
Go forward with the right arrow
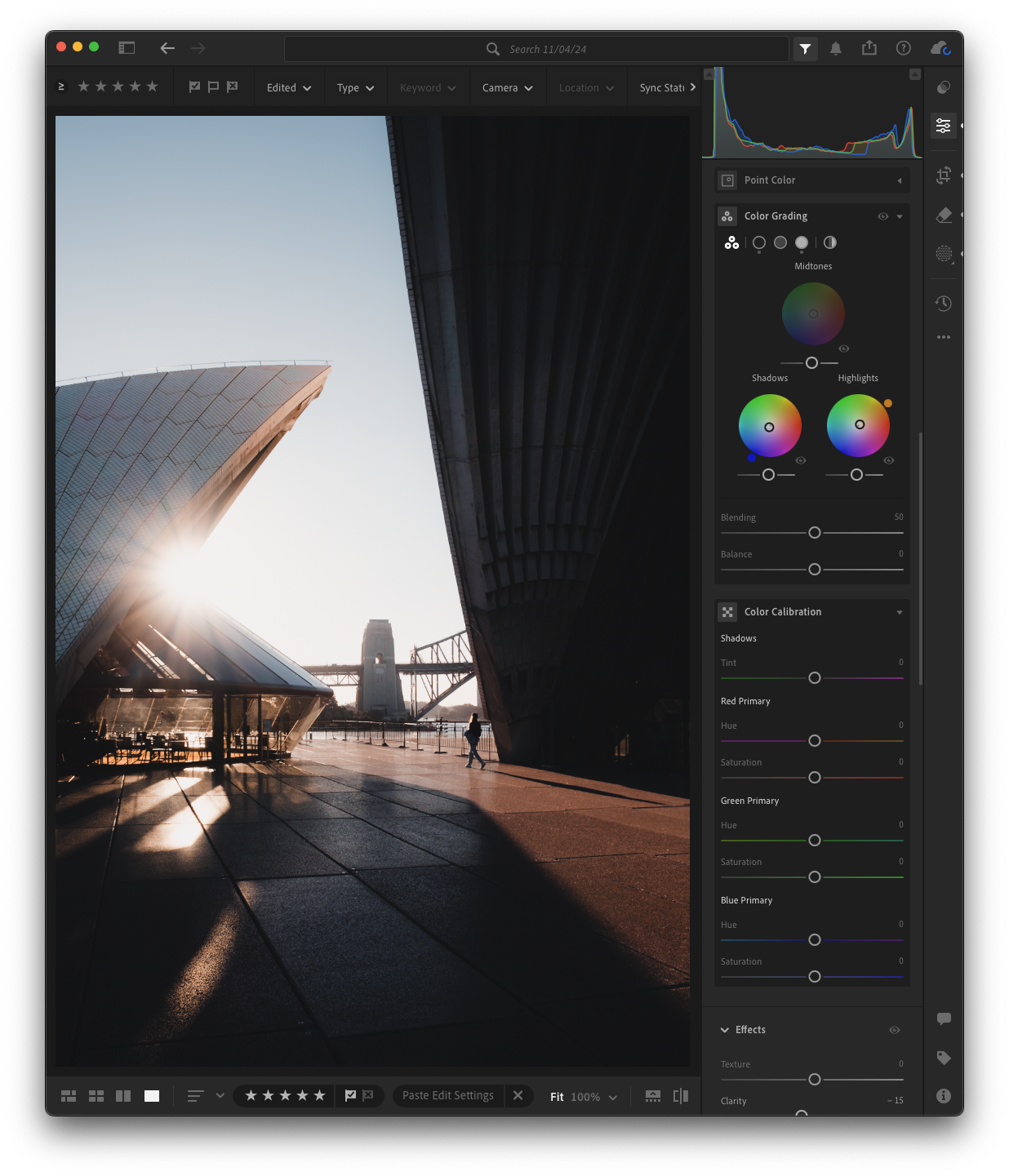(x=198, y=48)
